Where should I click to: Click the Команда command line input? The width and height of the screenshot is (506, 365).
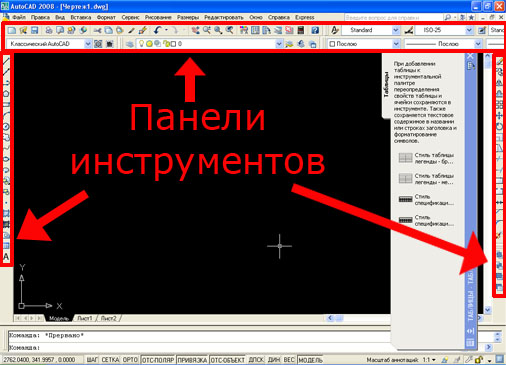click(198, 347)
